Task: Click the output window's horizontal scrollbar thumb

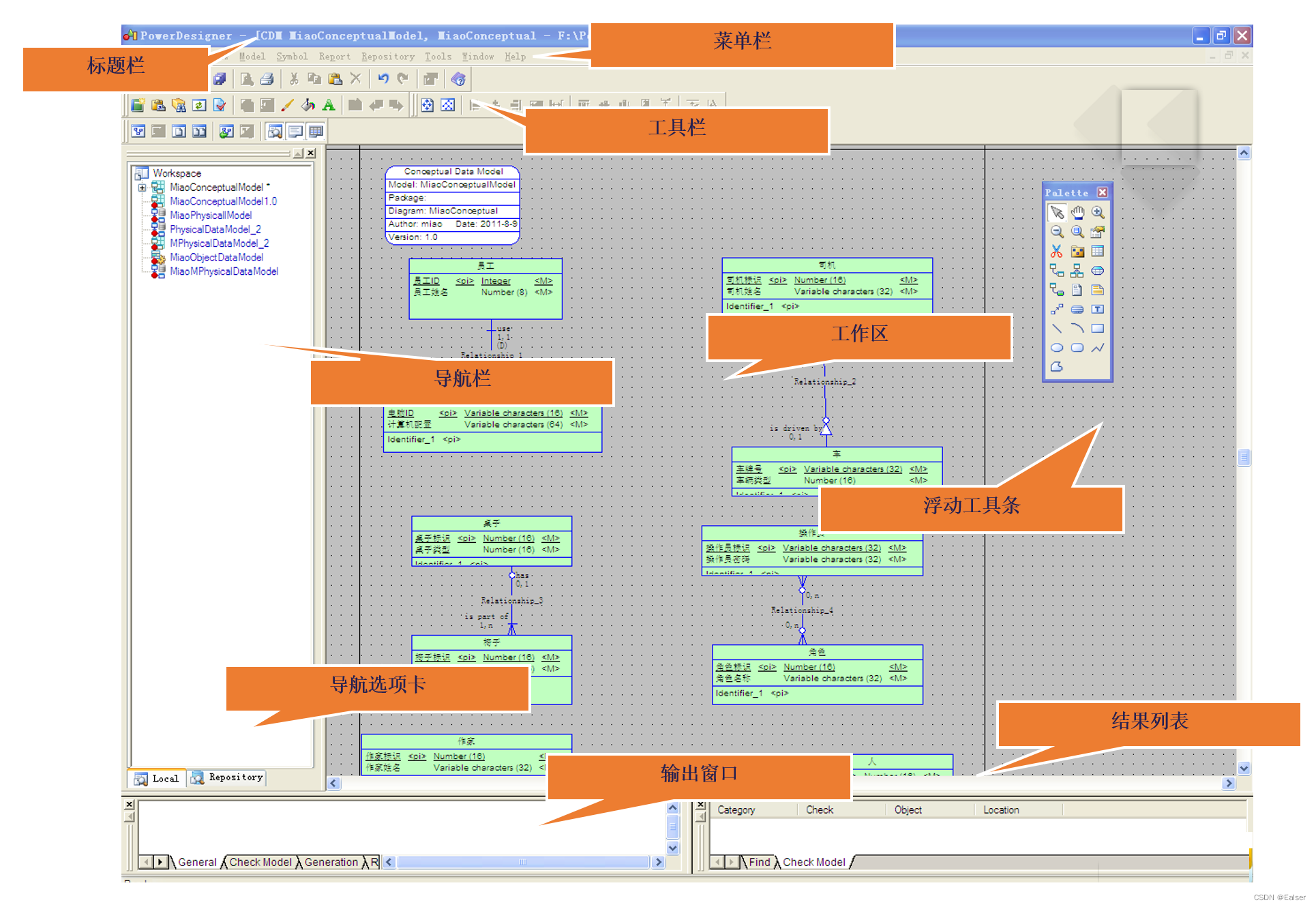Action: [x=523, y=863]
